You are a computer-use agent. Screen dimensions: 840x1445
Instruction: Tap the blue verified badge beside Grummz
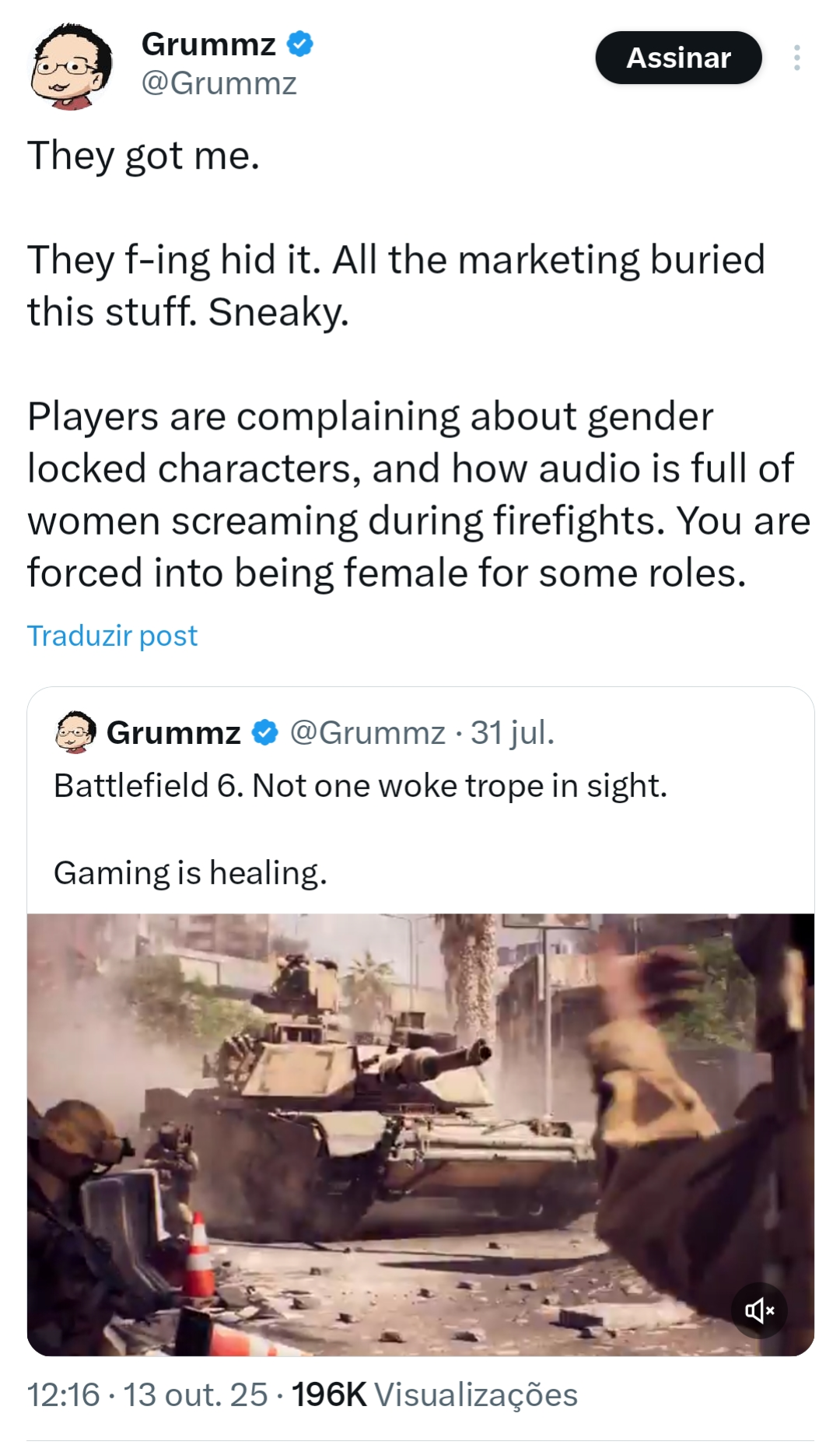[300, 44]
